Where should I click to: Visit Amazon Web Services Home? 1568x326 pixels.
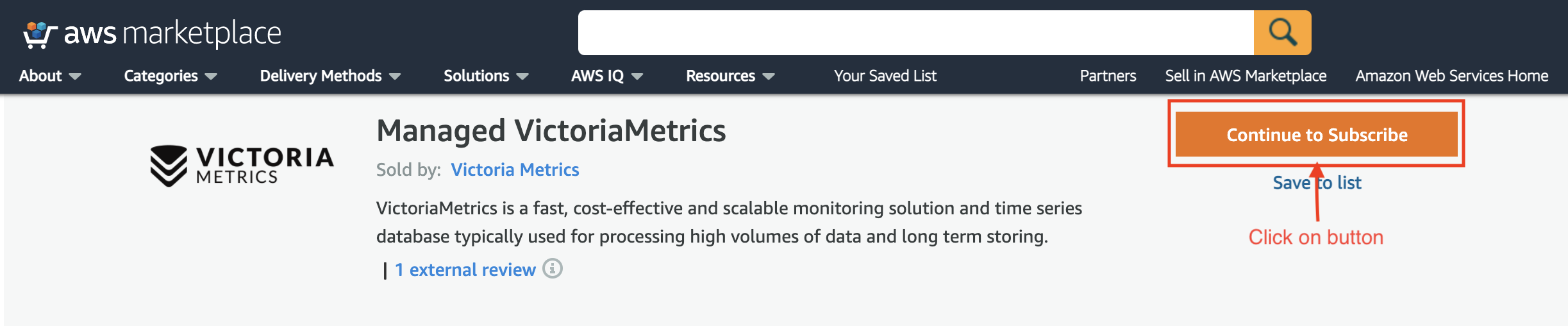pos(1451,76)
